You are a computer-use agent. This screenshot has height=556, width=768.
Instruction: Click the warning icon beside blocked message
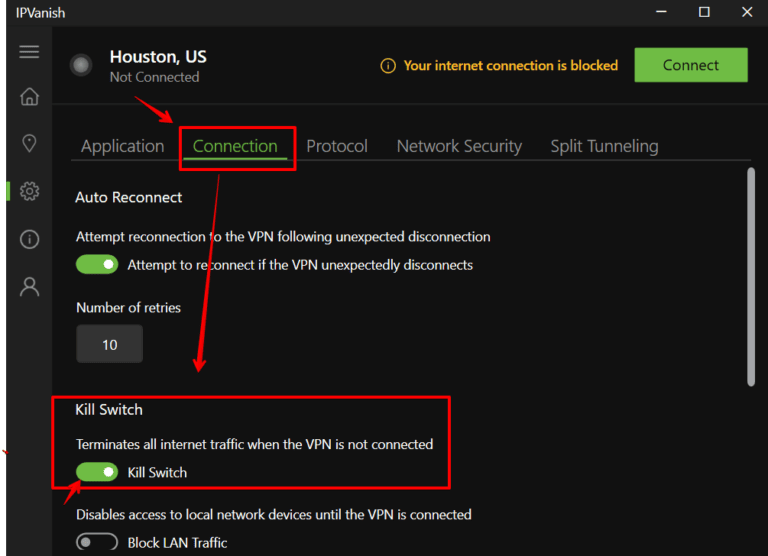388,66
